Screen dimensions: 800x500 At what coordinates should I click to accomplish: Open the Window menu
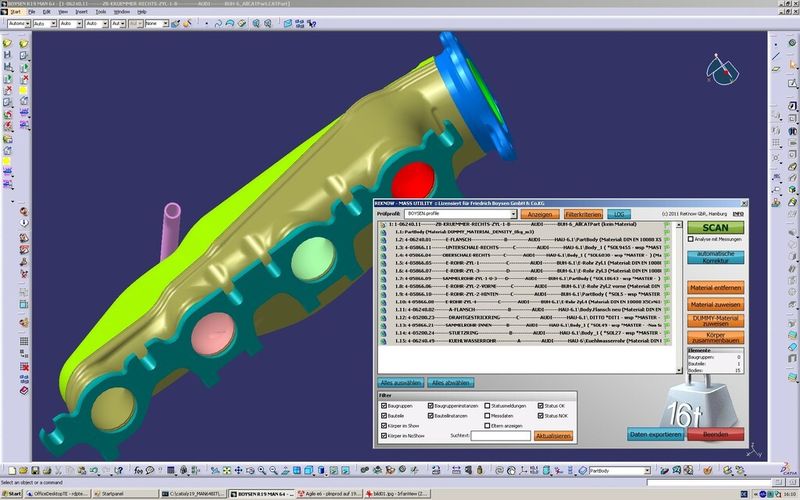(x=121, y=11)
